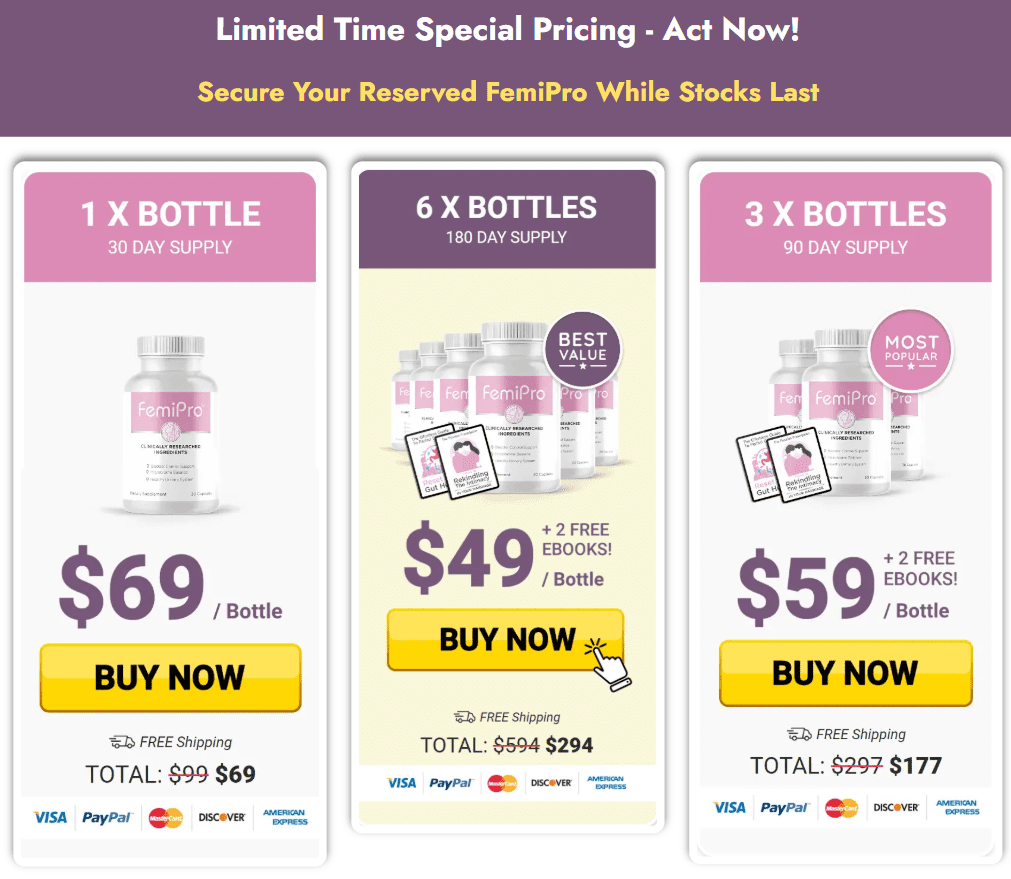Click the Visa icon under the 1 bottle offer
The image size is (1011, 879).
tap(50, 818)
